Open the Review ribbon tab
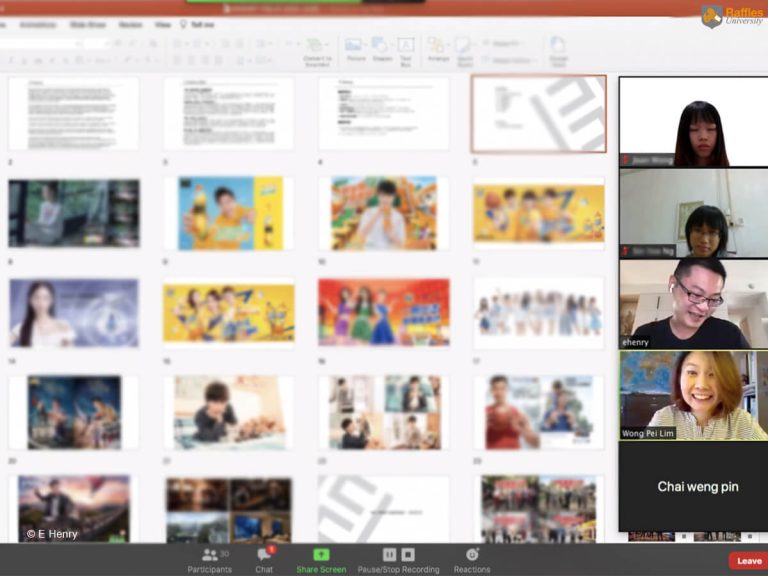Image resolution: width=768 pixels, height=576 pixels. (x=130, y=24)
